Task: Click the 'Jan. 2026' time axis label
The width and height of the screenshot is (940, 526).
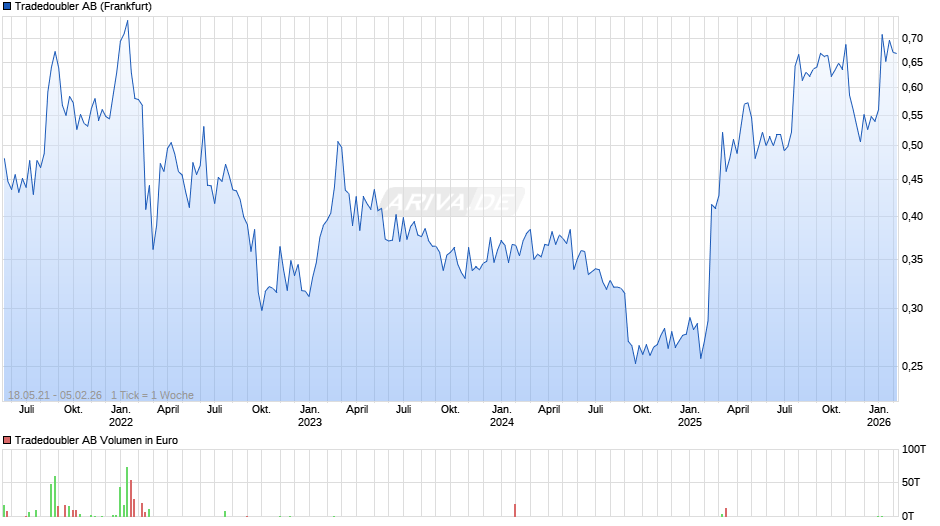Action: [879, 416]
